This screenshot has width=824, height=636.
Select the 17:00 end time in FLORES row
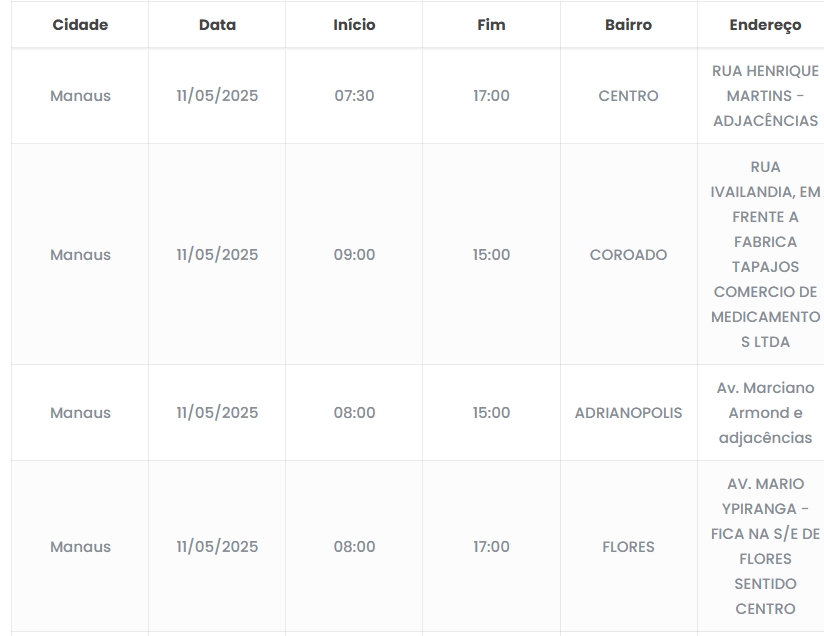pyautogui.click(x=491, y=547)
